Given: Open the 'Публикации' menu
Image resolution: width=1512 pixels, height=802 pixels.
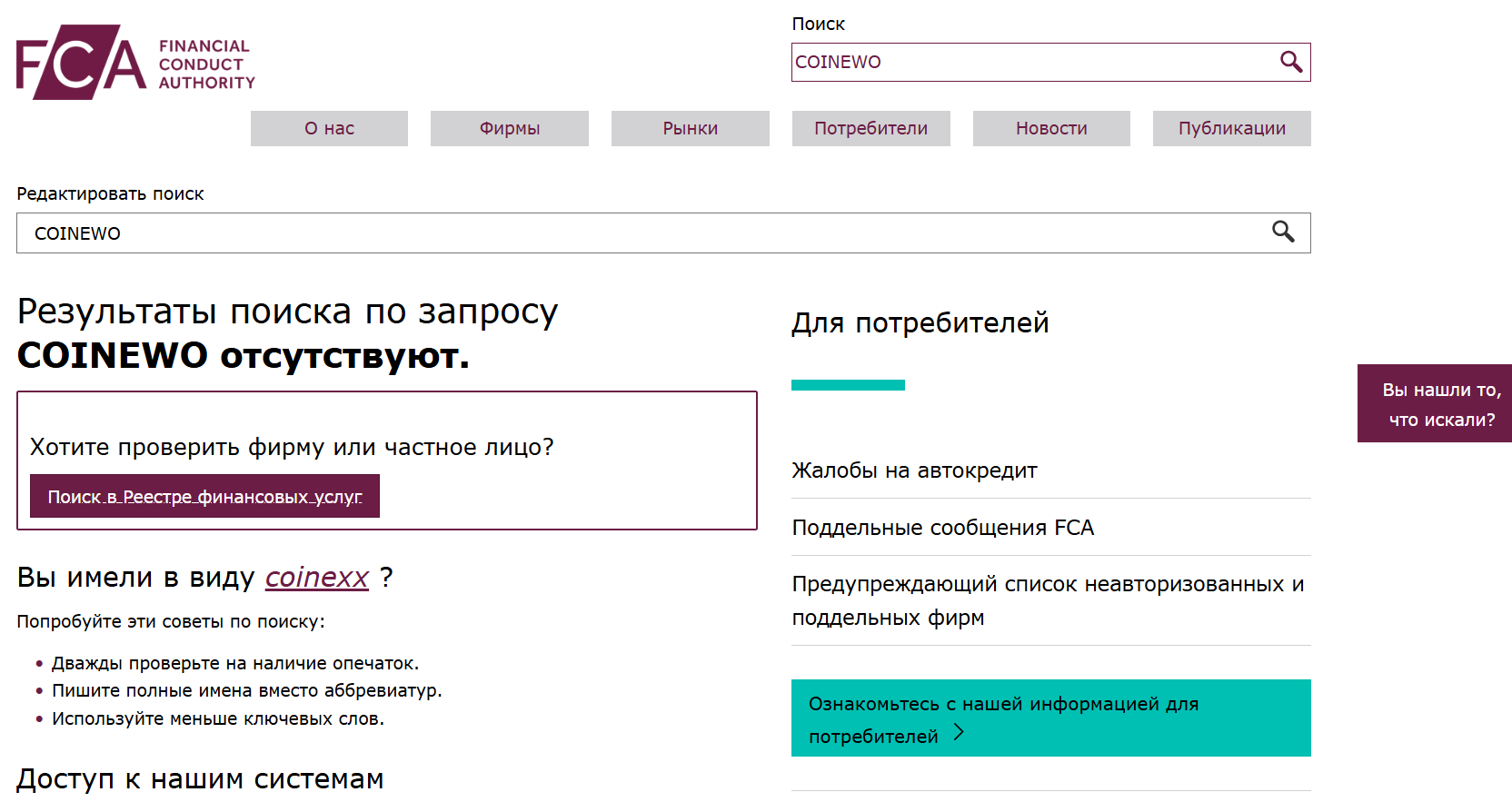Looking at the screenshot, I should [1231, 128].
